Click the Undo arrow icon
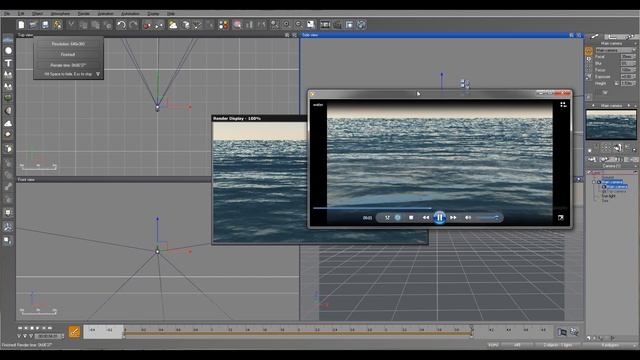 pos(121,25)
